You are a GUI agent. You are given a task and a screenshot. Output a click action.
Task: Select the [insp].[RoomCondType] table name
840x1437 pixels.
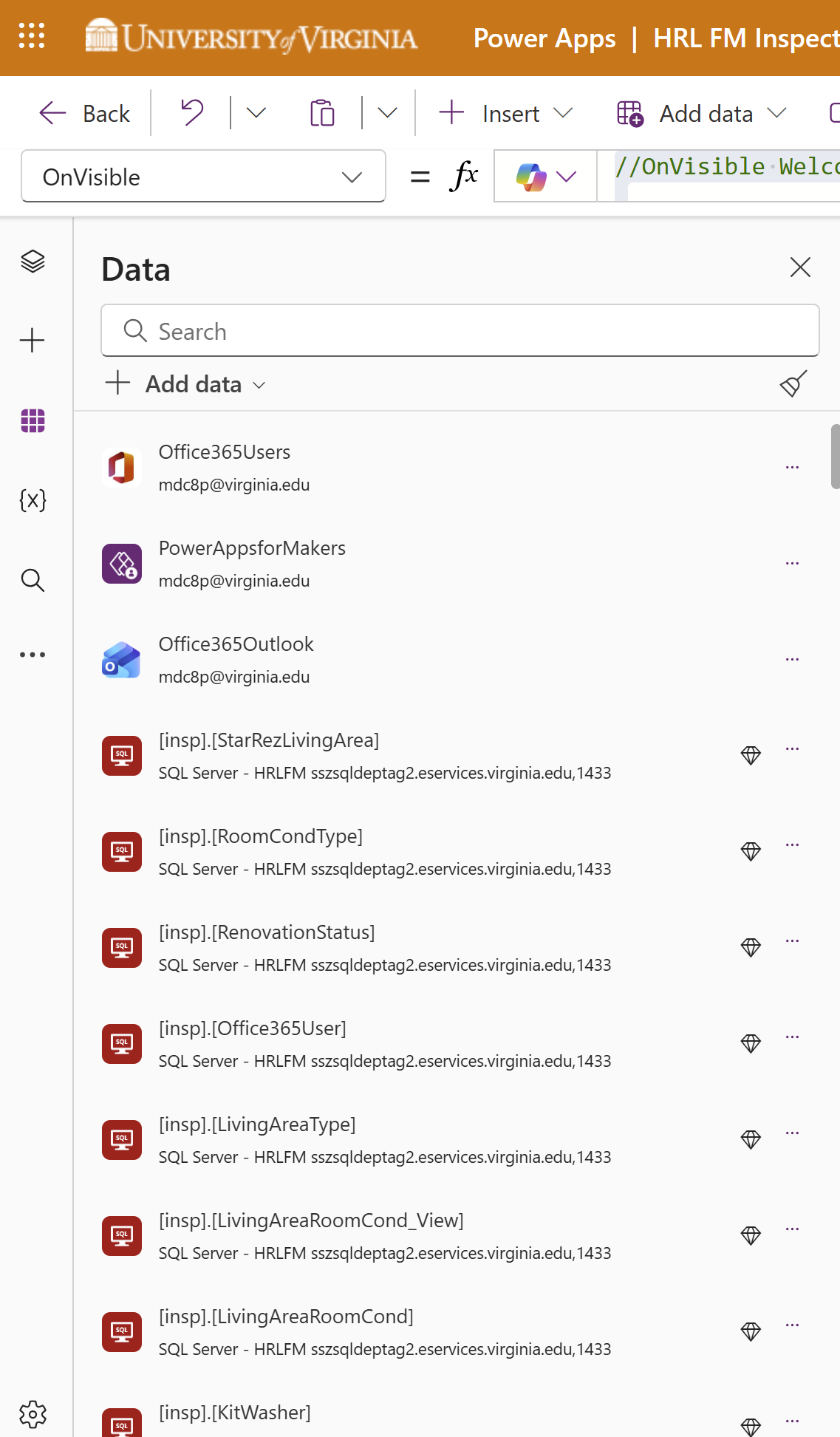[x=261, y=836]
